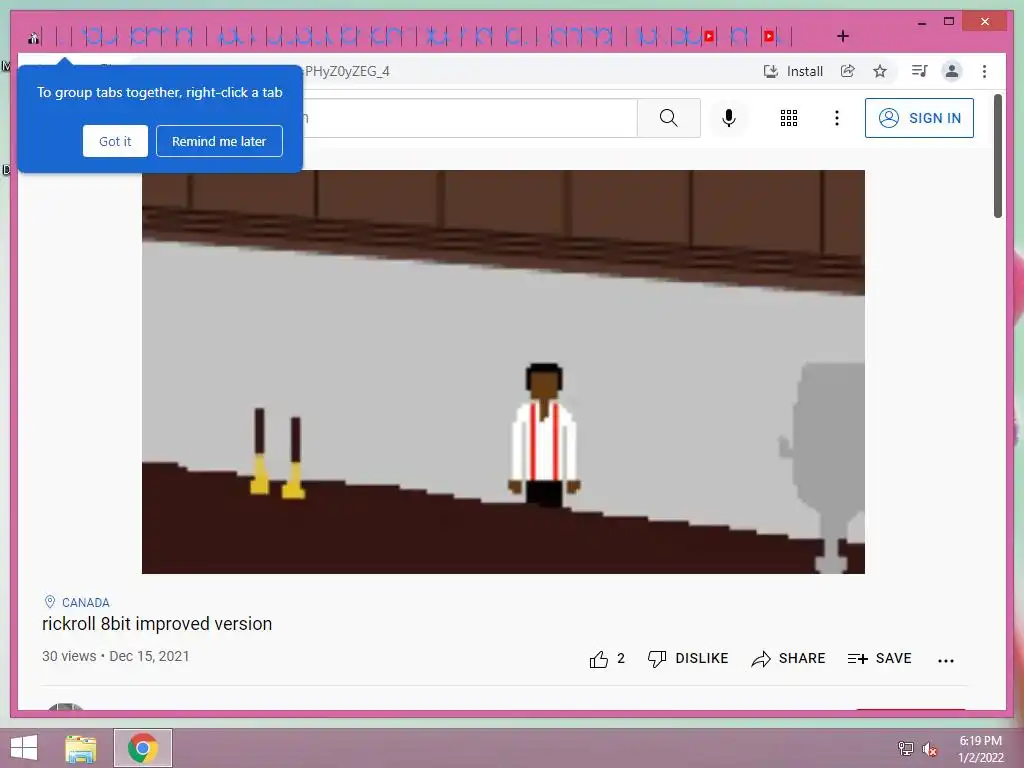Click the DISLIKE thumbs down button
The width and height of the screenshot is (1024, 768).
pyautogui.click(x=688, y=658)
